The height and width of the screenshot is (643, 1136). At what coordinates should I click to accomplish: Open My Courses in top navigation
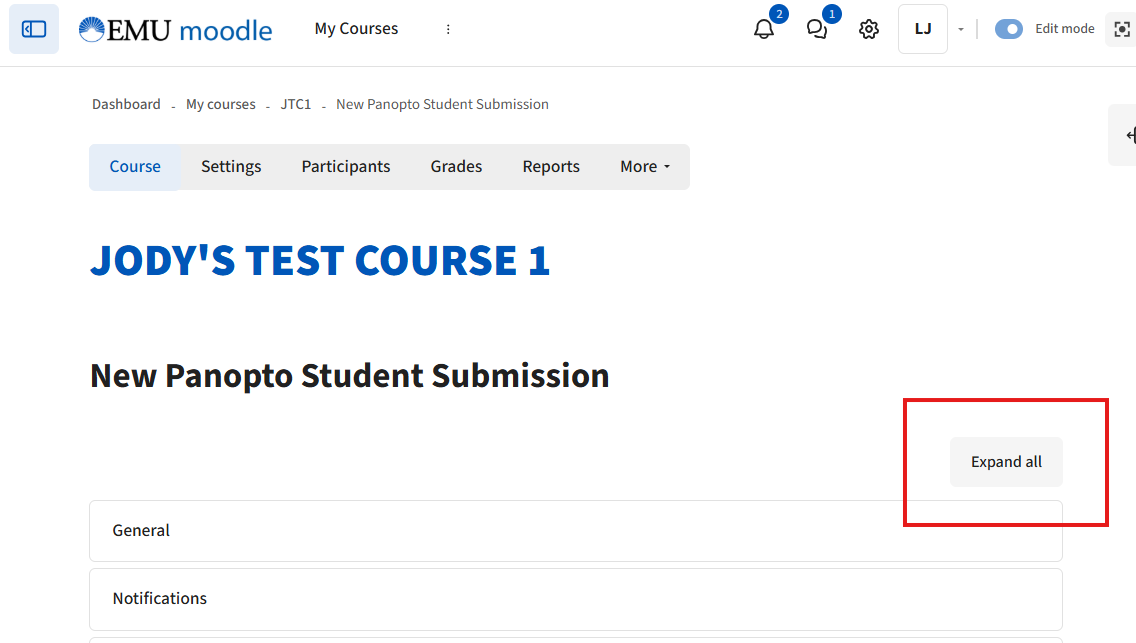click(356, 29)
